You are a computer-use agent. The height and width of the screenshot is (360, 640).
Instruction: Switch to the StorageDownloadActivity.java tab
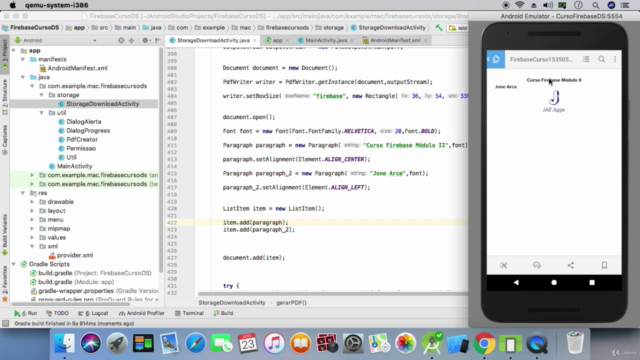click(212, 40)
